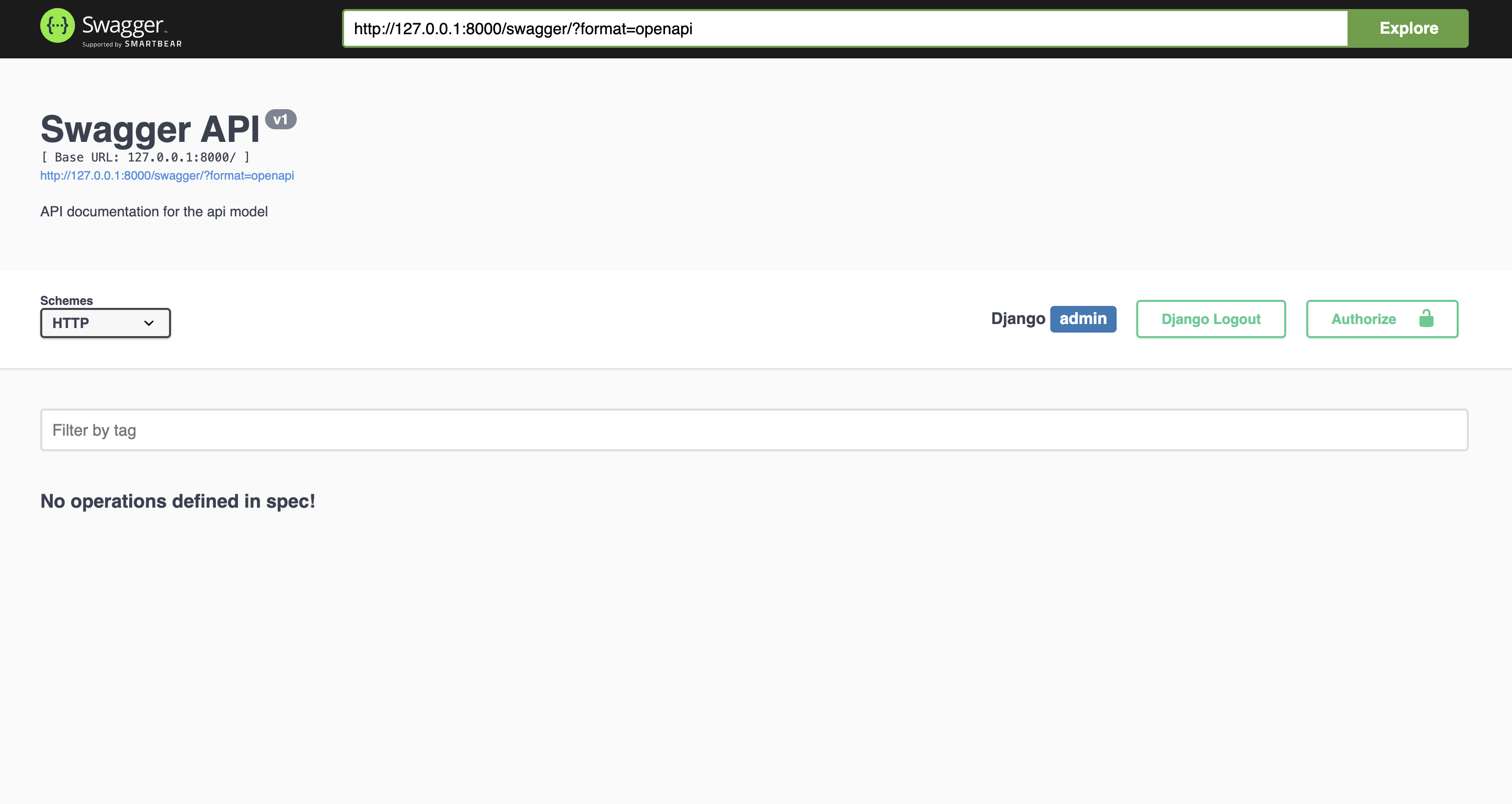Click the chevron arrow in Schemes selector
This screenshot has width=1512, height=804.
click(x=148, y=323)
